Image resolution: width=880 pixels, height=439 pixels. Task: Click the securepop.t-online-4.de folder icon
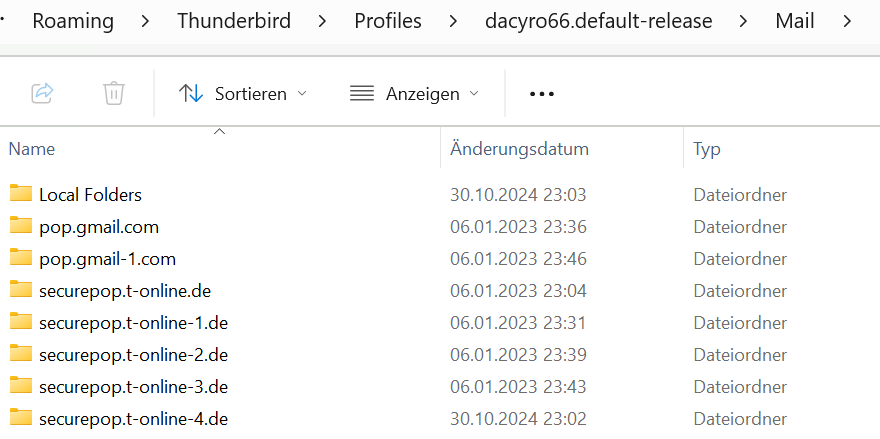pyautogui.click(x=21, y=418)
